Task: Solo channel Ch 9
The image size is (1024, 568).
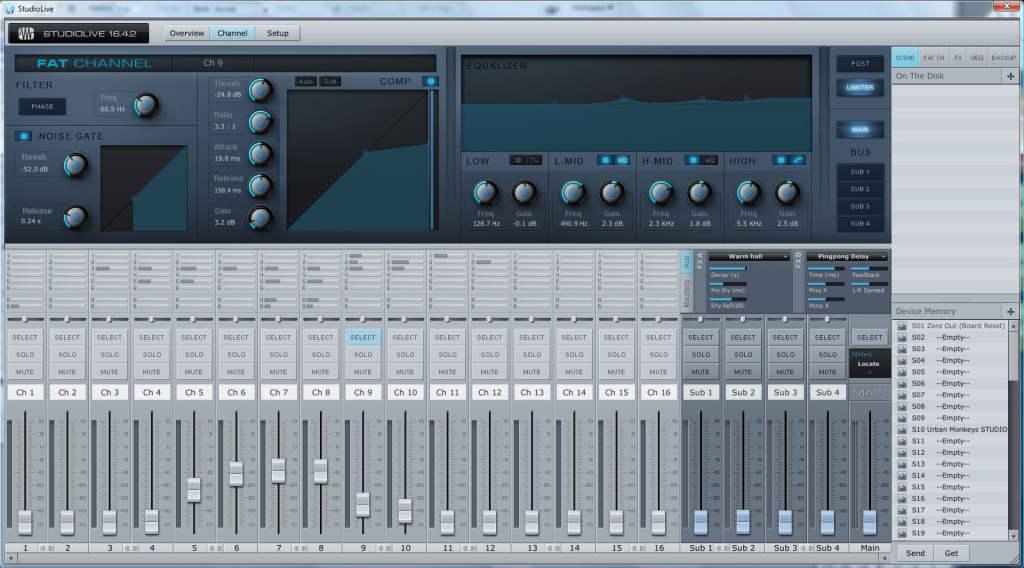Action: point(362,355)
